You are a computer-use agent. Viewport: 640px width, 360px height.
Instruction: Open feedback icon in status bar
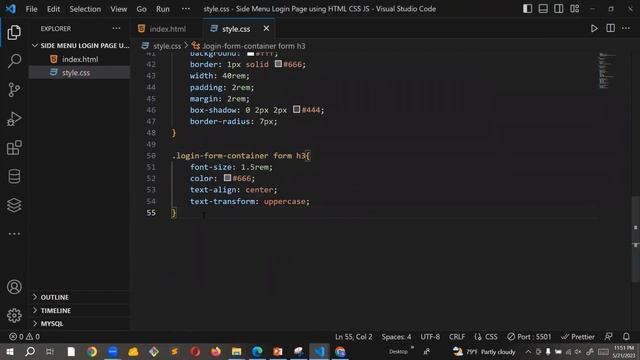(x=608, y=337)
